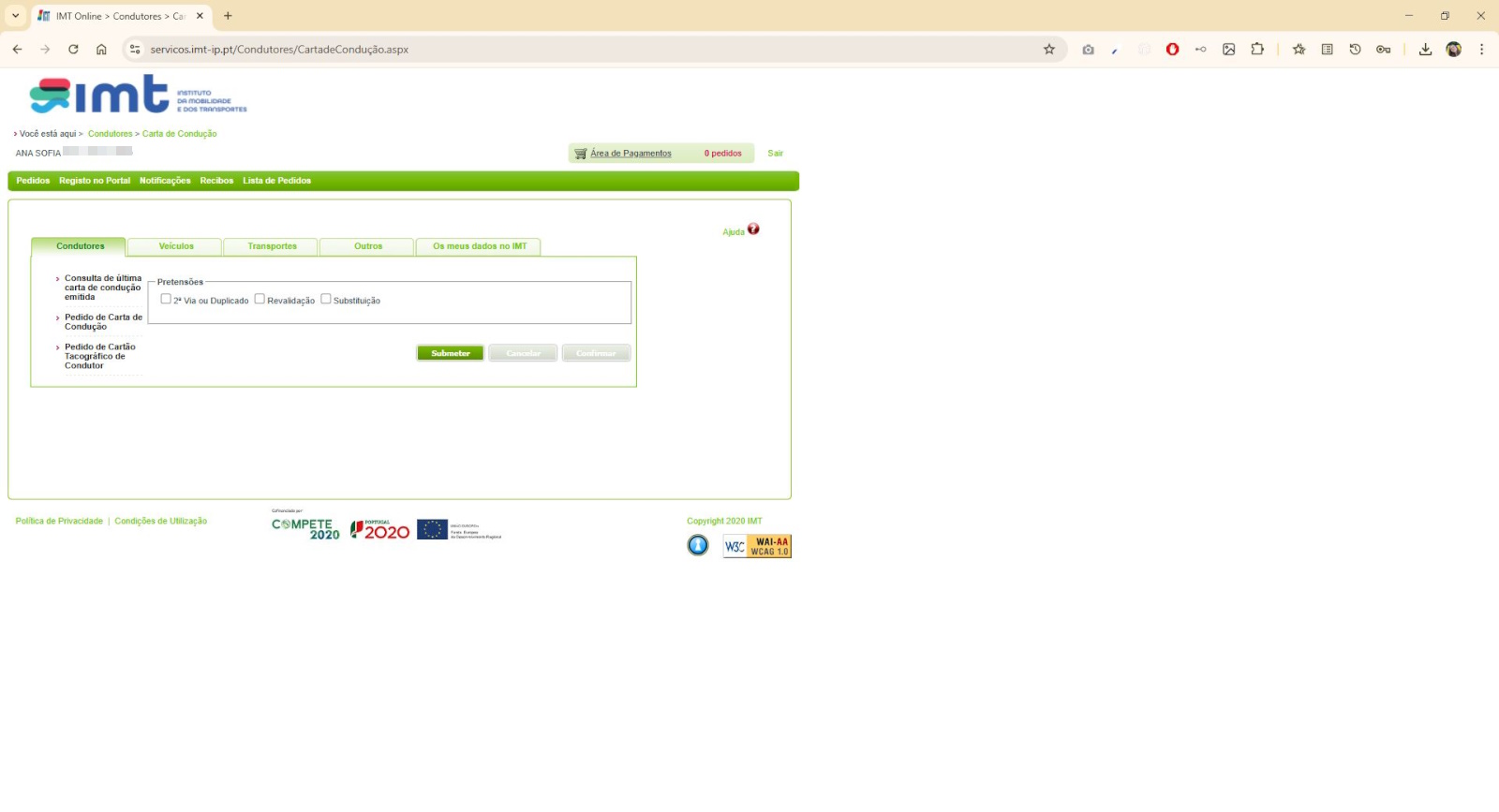Bookmark this page with the star icon
This screenshot has width=1499, height=812.
(x=1049, y=50)
